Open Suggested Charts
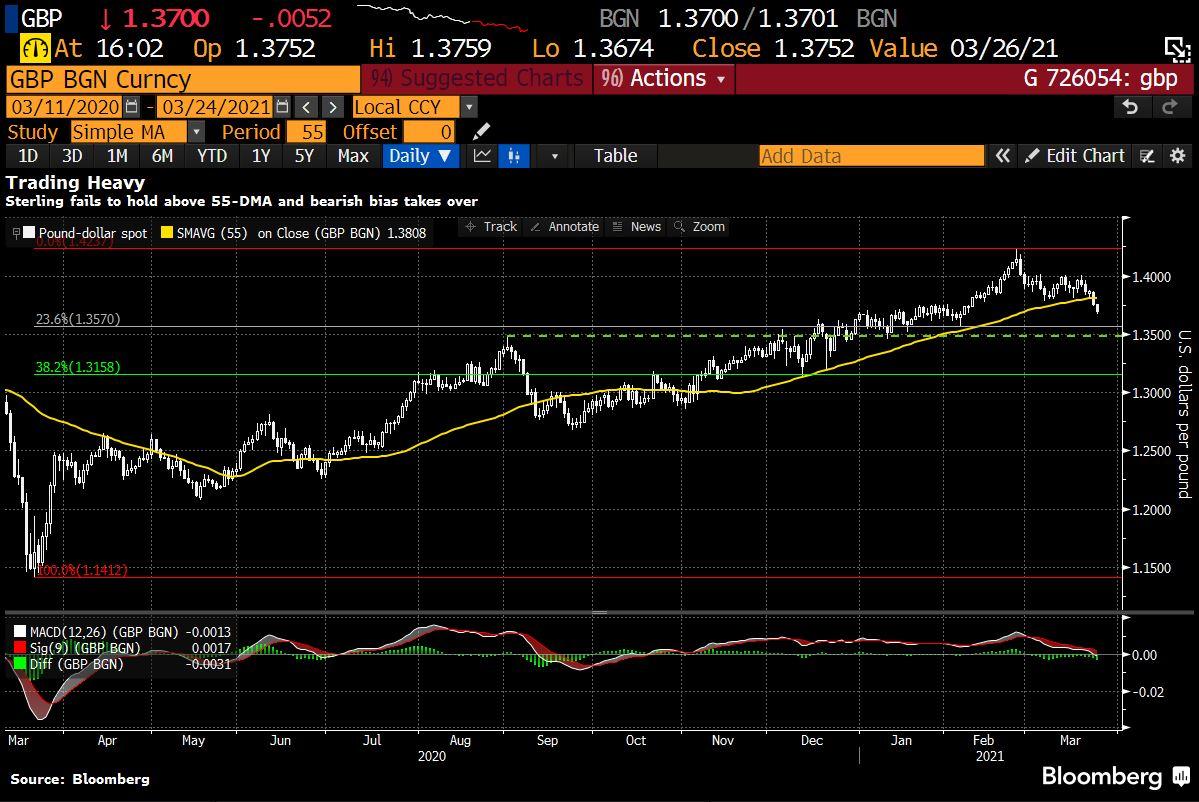 click(x=476, y=78)
